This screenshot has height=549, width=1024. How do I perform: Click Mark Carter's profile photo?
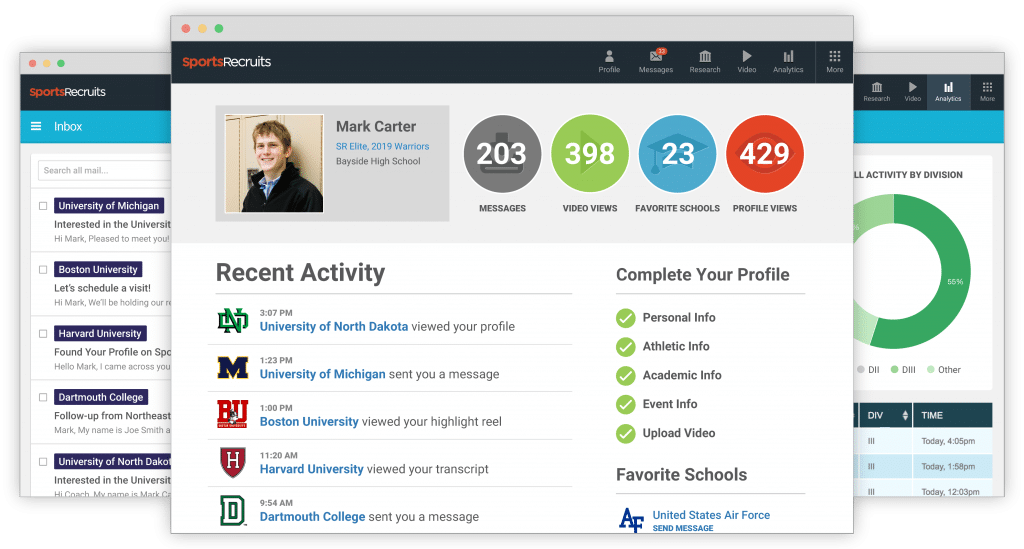(274, 163)
